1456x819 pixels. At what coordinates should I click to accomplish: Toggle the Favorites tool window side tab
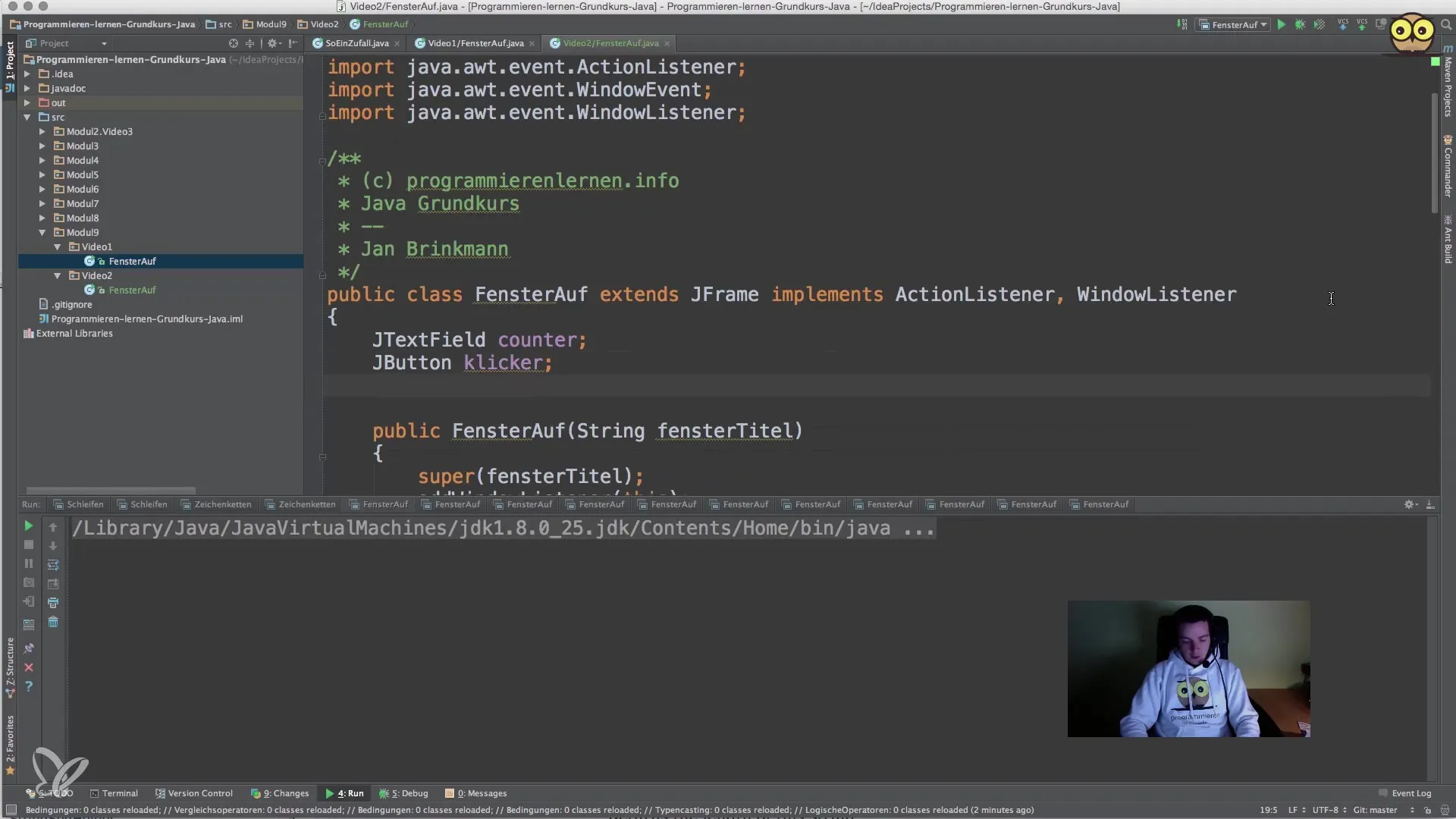[10, 745]
